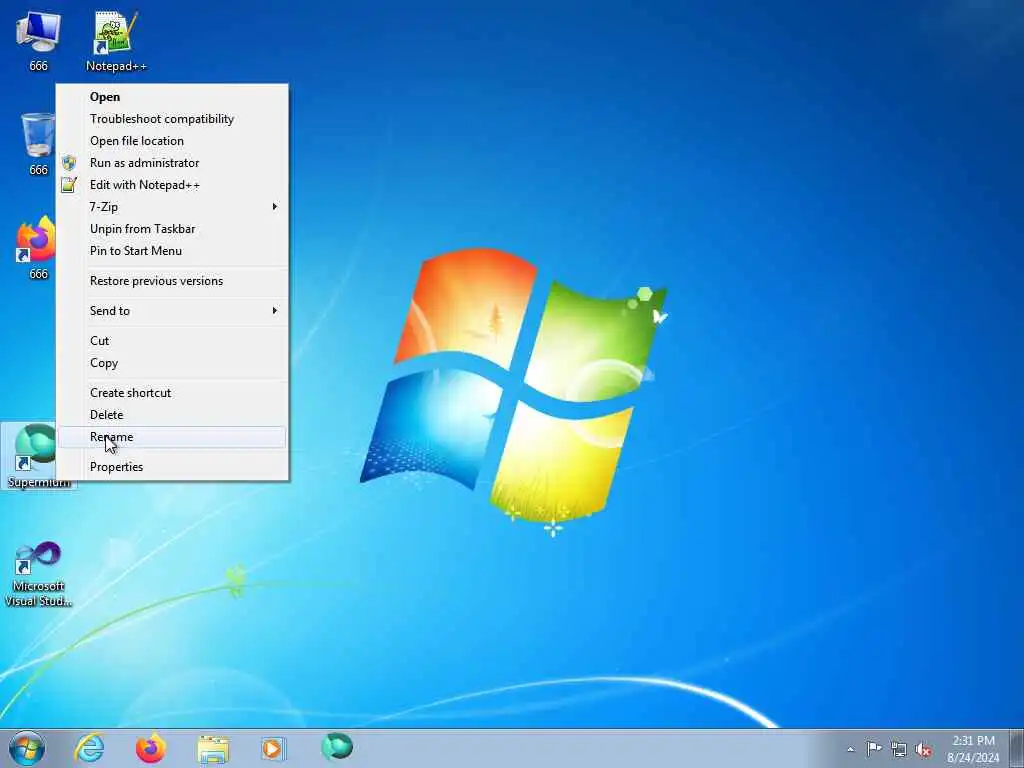Open the Windows Start menu orb

pyautogui.click(x=27, y=748)
